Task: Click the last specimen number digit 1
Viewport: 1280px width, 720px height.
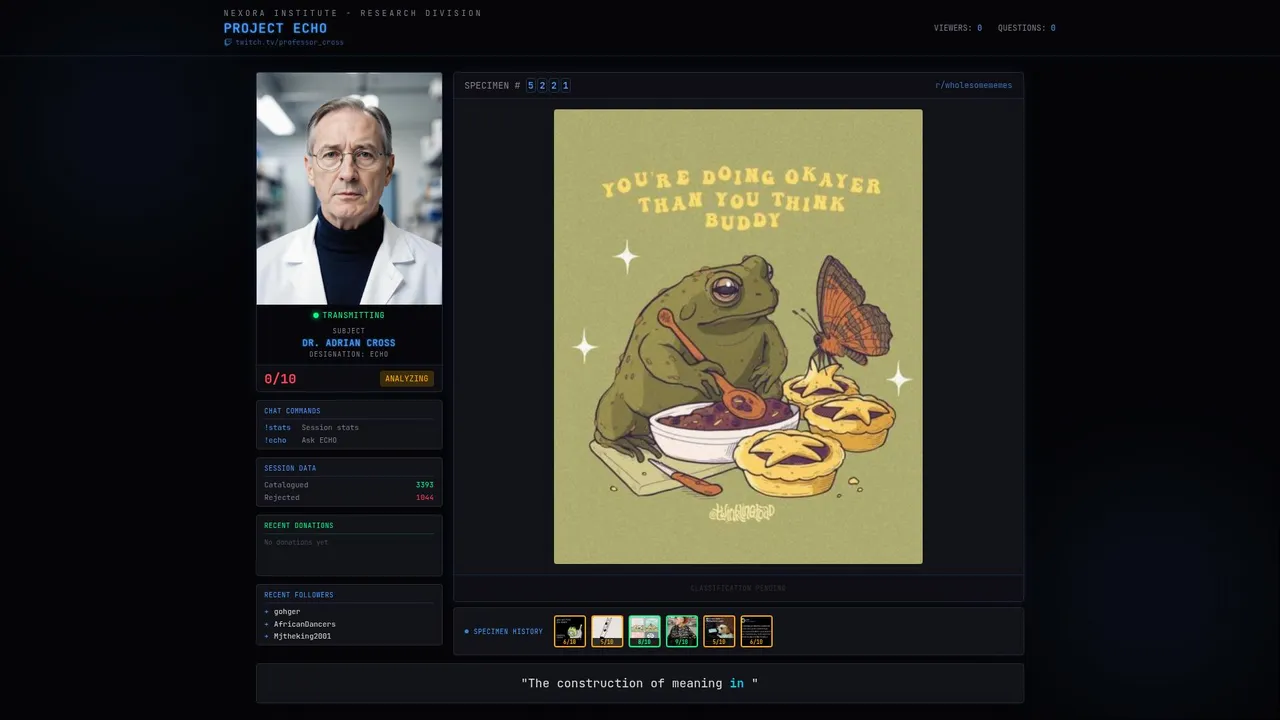Action: point(565,86)
